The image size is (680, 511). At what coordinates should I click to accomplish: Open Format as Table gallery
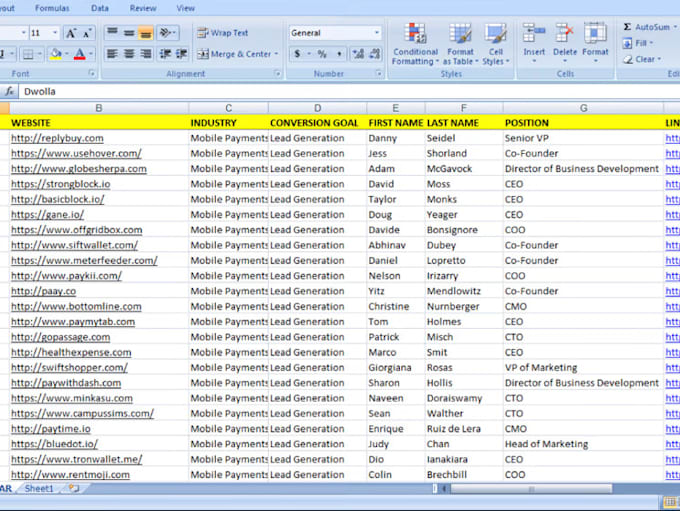(460, 44)
